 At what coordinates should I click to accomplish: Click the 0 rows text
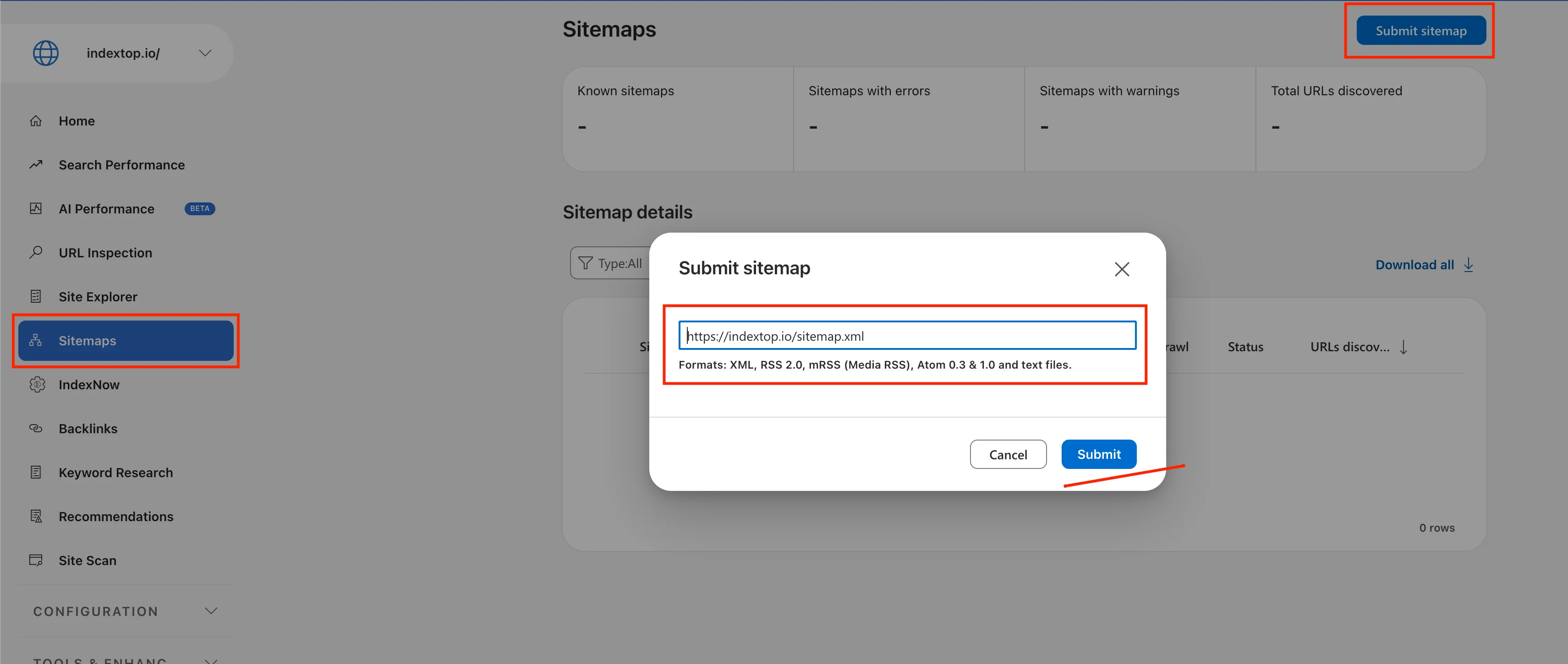click(1436, 528)
